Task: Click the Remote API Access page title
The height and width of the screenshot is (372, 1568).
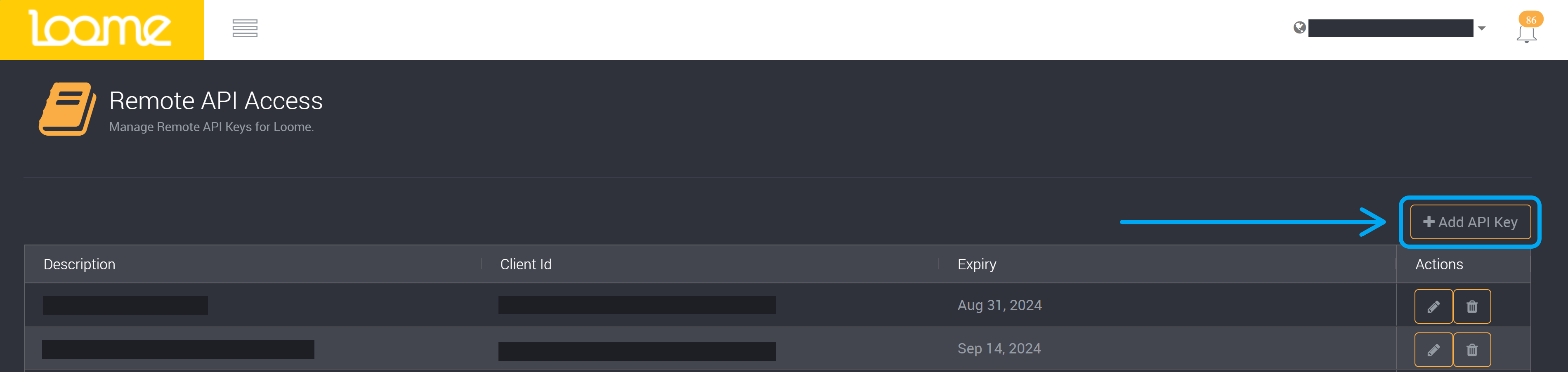Action: pyautogui.click(x=215, y=101)
